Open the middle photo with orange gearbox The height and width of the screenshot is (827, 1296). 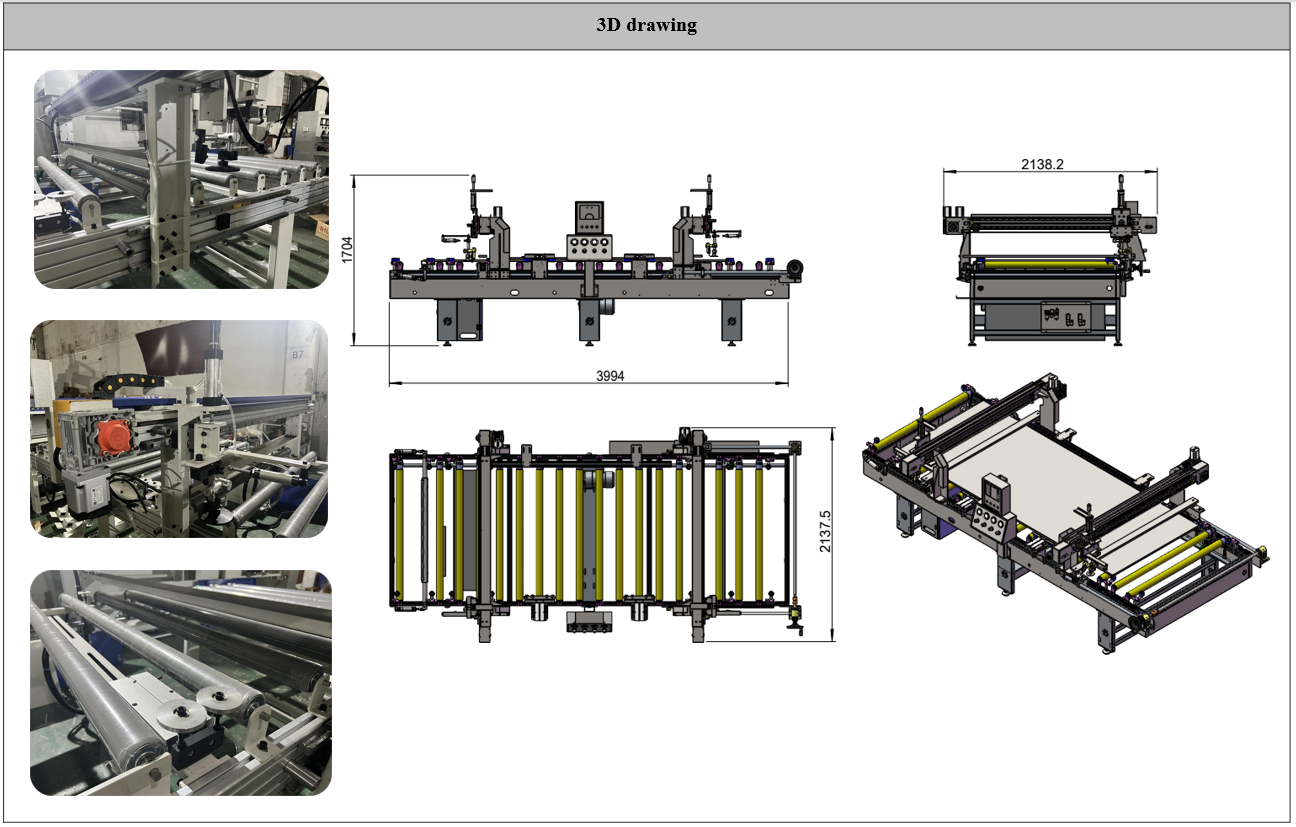[x=179, y=429]
